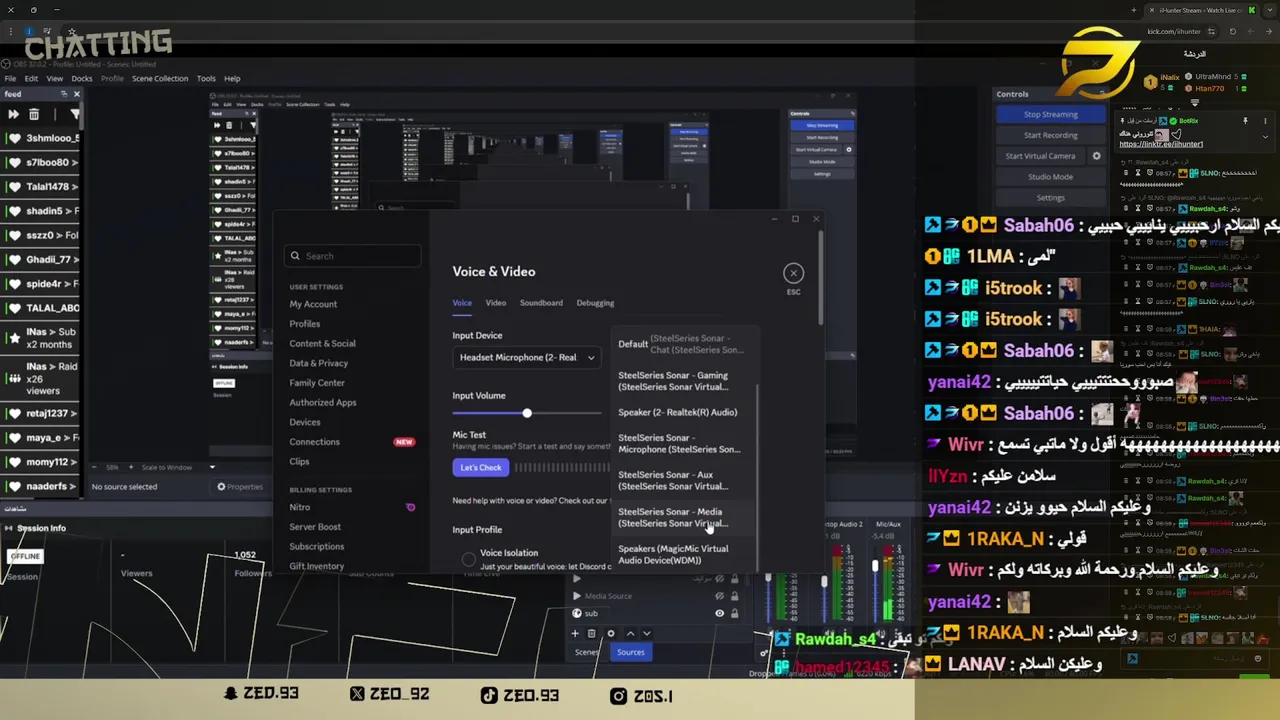
Task: Reload the Kick page in the browser
Action: point(1233,31)
